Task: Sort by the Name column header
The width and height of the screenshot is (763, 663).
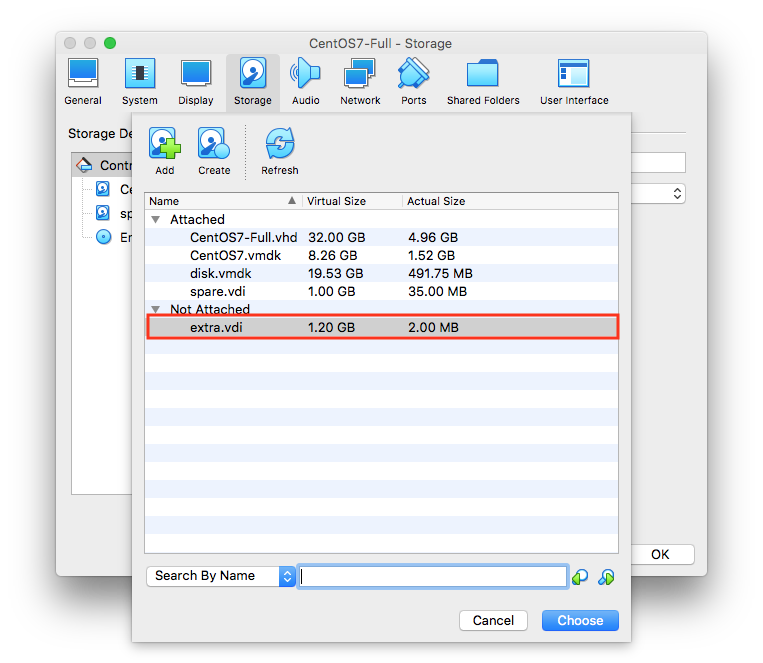Action: click(x=223, y=201)
